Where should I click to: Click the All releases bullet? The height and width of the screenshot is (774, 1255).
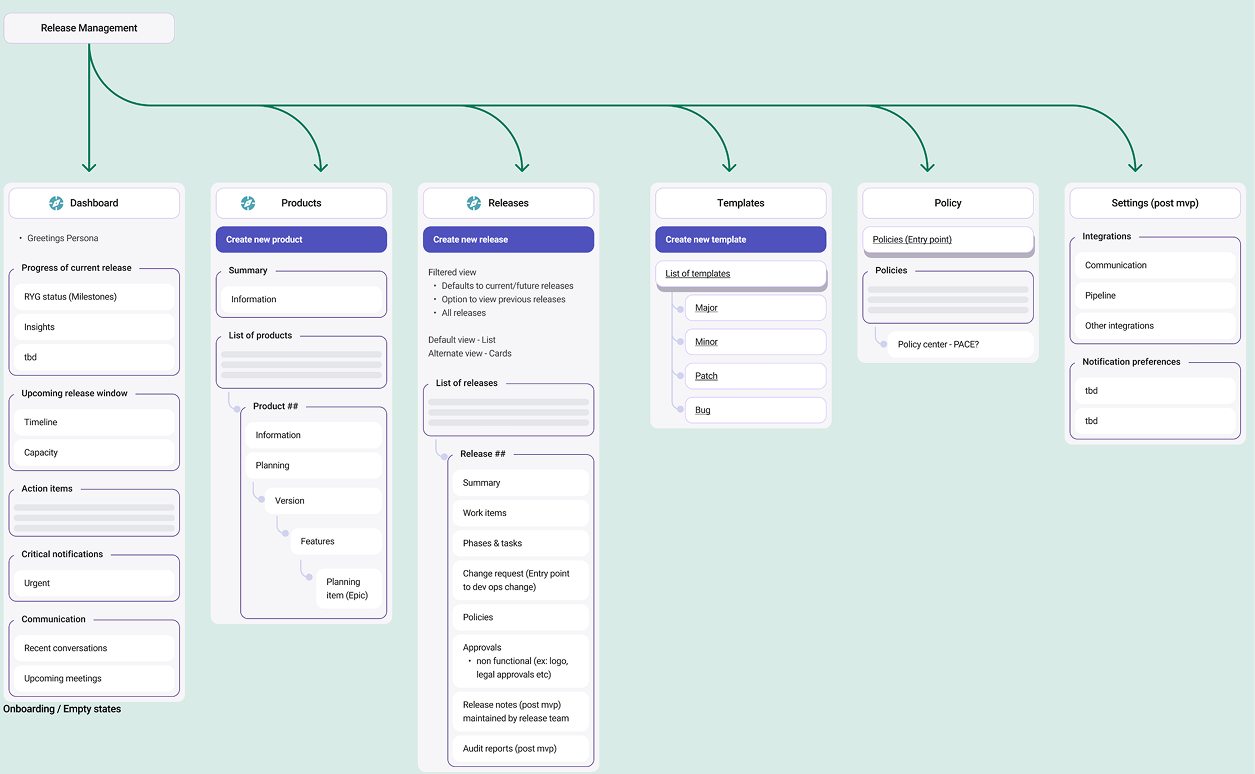[x=464, y=313]
